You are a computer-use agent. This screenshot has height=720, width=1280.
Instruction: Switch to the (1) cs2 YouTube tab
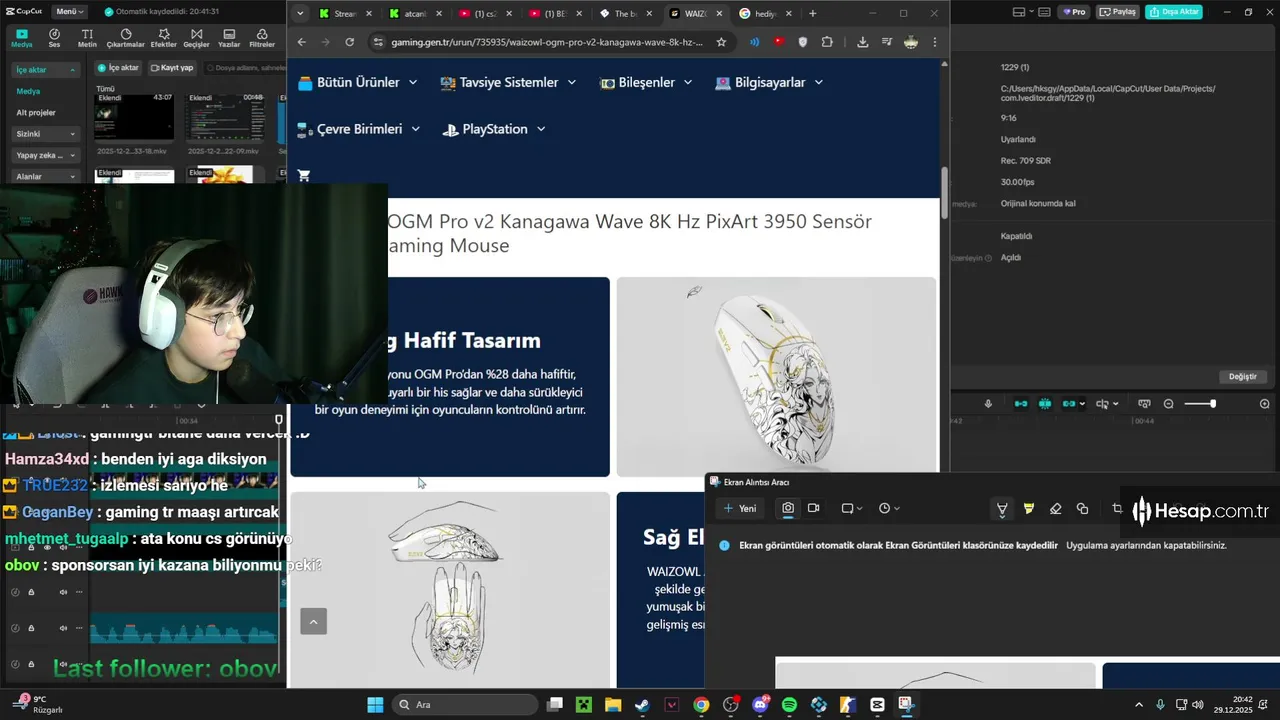point(485,14)
